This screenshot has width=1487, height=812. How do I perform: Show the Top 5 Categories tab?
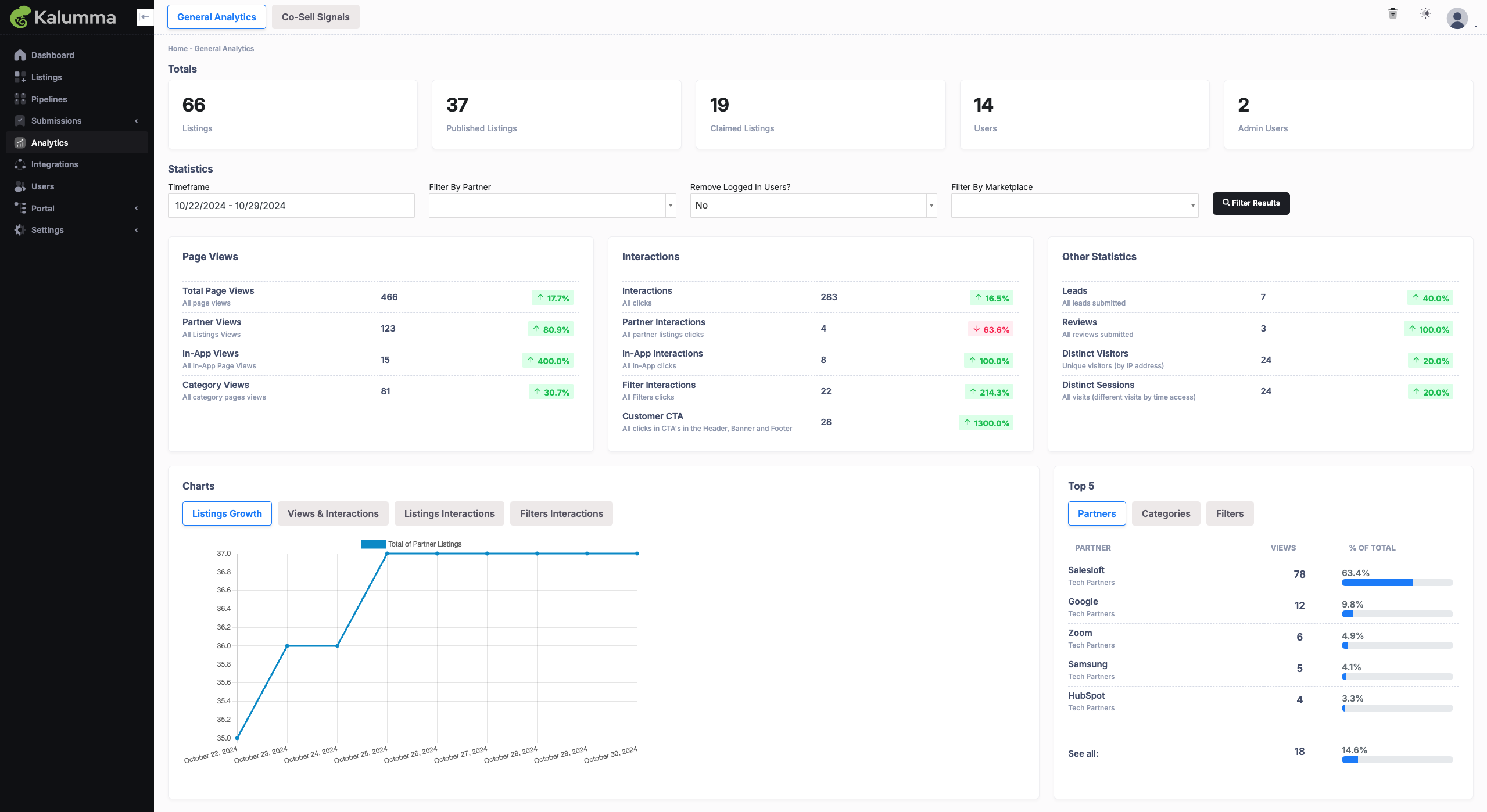click(1166, 513)
